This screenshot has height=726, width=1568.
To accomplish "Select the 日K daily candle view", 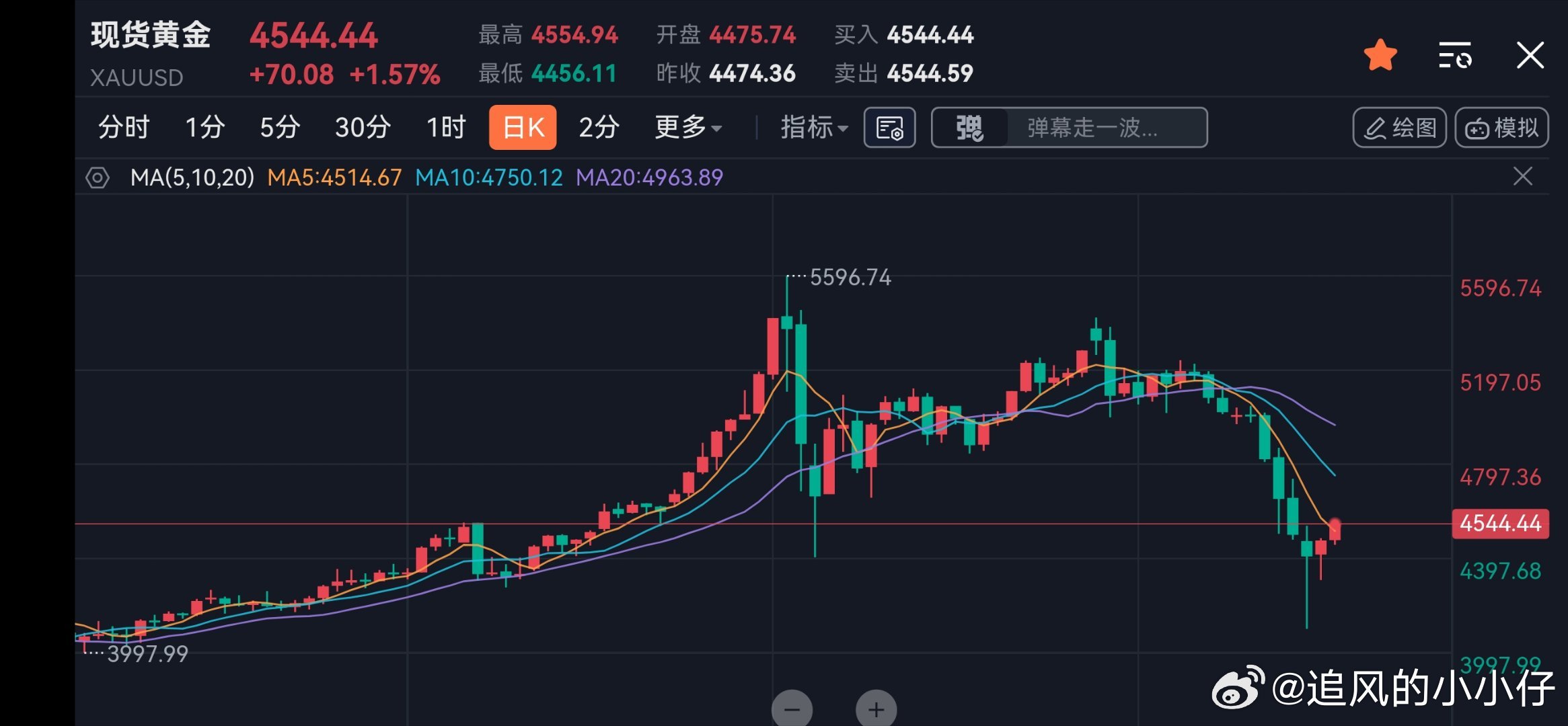I will [522, 126].
